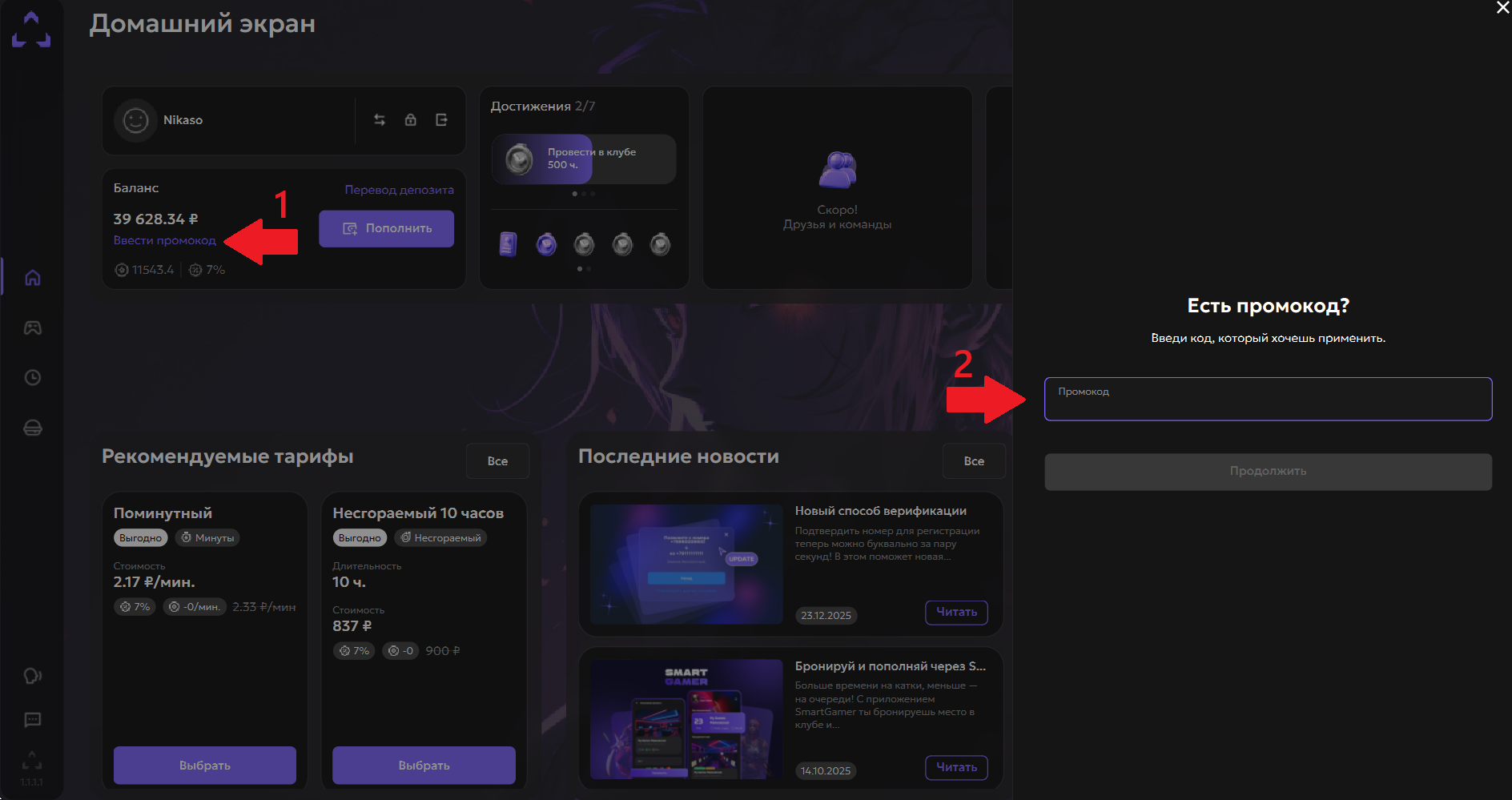Click Перевод депозита link
The image size is (1512, 800).
click(x=399, y=190)
